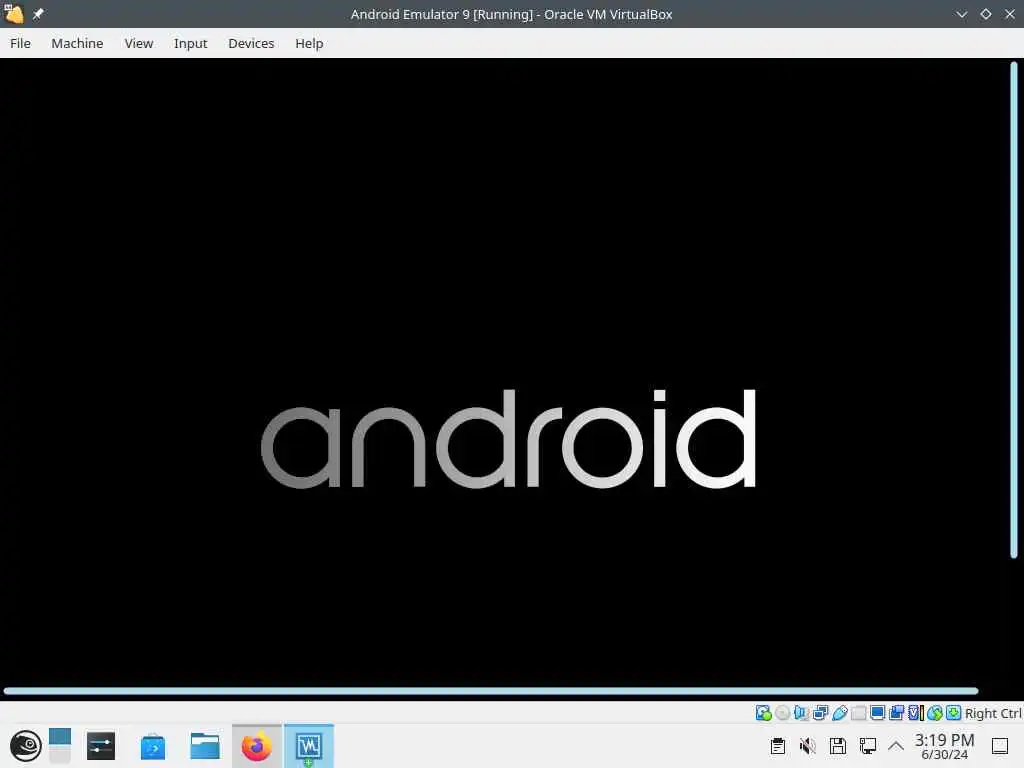Screen dimensions: 1024x768
Task: Click the keyboard capture green arrow icon
Action: tap(953, 712)
